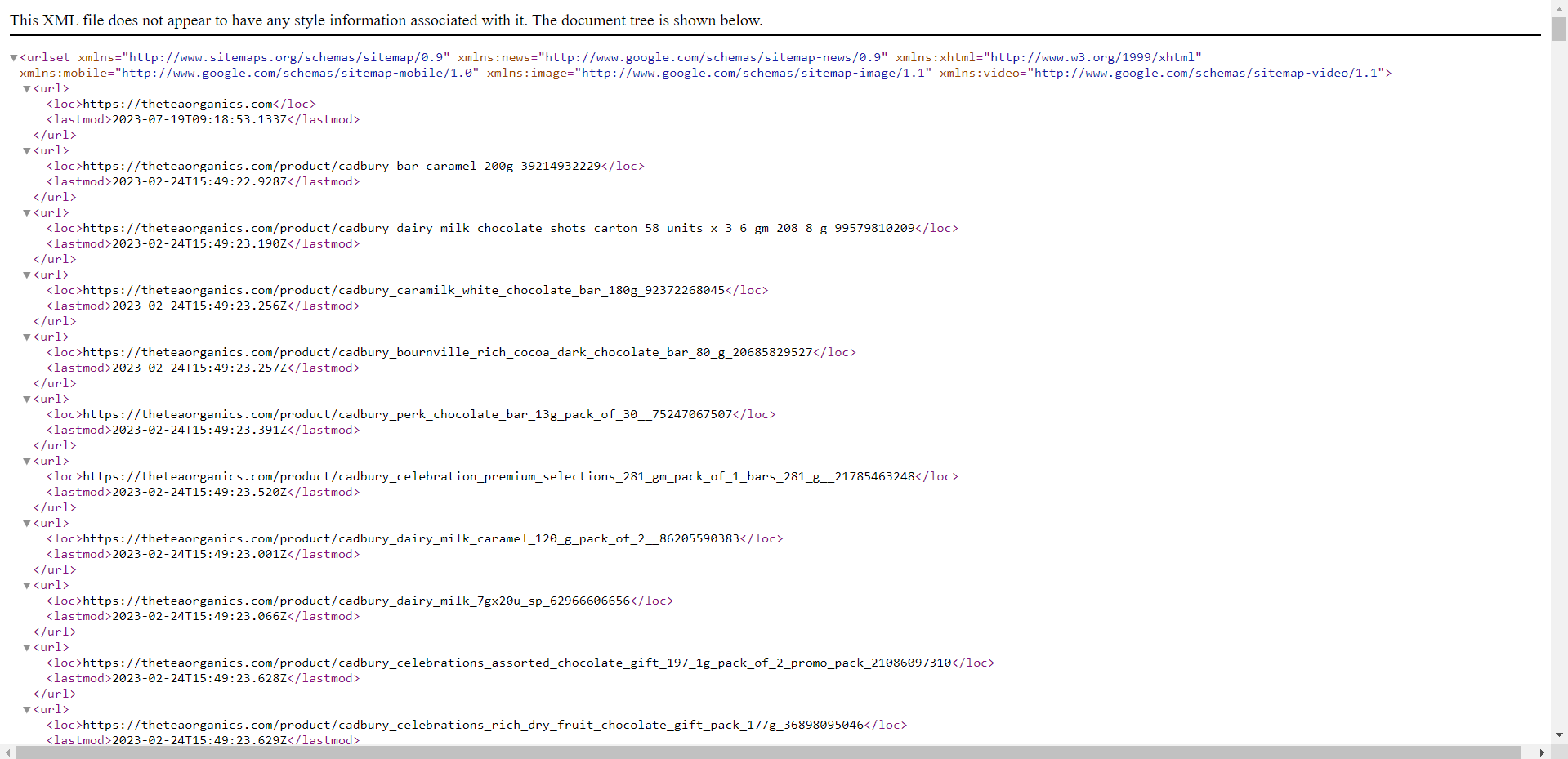Collapse url node for cadbury_celebrations_assorted_chocolate_gift

(x=27, y=648)
